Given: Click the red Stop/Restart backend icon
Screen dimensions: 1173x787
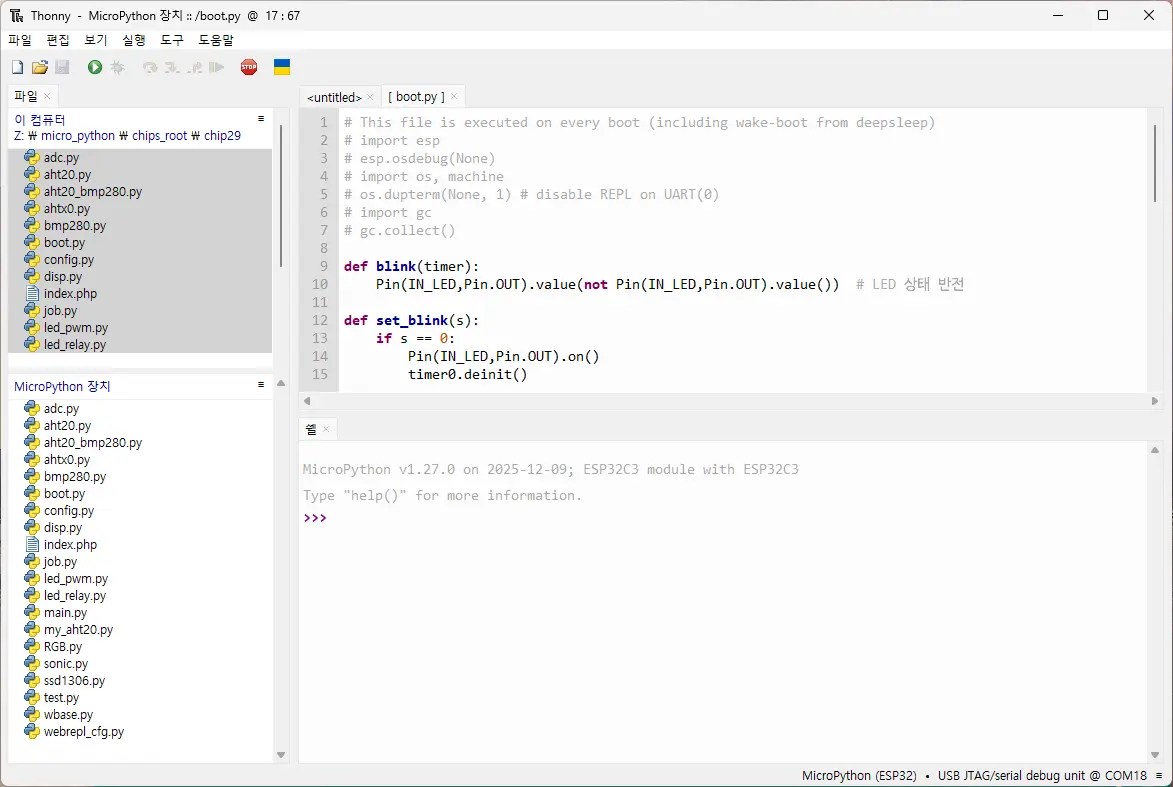Looking at the screenshot, I should (249, 67).
